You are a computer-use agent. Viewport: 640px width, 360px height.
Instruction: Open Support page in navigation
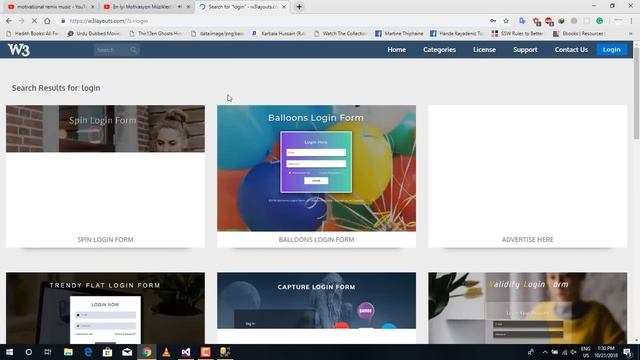pyautogui.click(x=525, y=49)
